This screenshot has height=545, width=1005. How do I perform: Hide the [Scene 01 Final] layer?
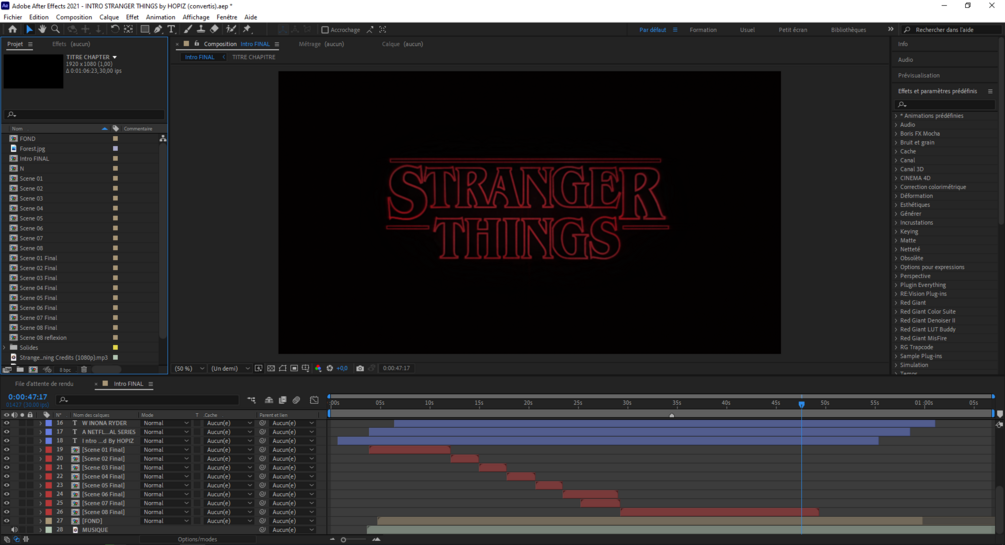pyautogui.click(x=7, y=450)
